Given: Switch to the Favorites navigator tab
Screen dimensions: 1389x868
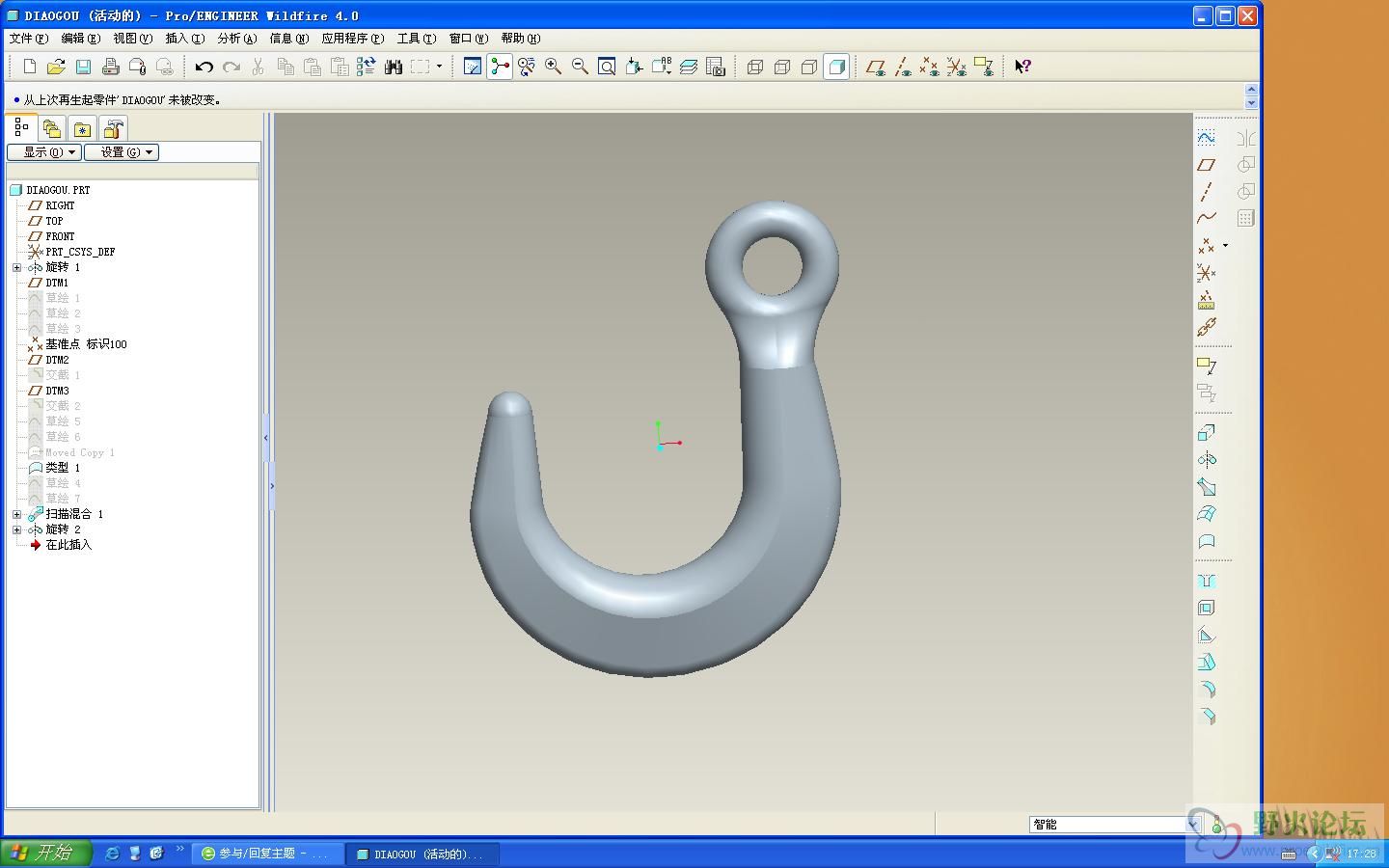Looking at the screenshot, I should pyautogui.click(x=83, y=128).
